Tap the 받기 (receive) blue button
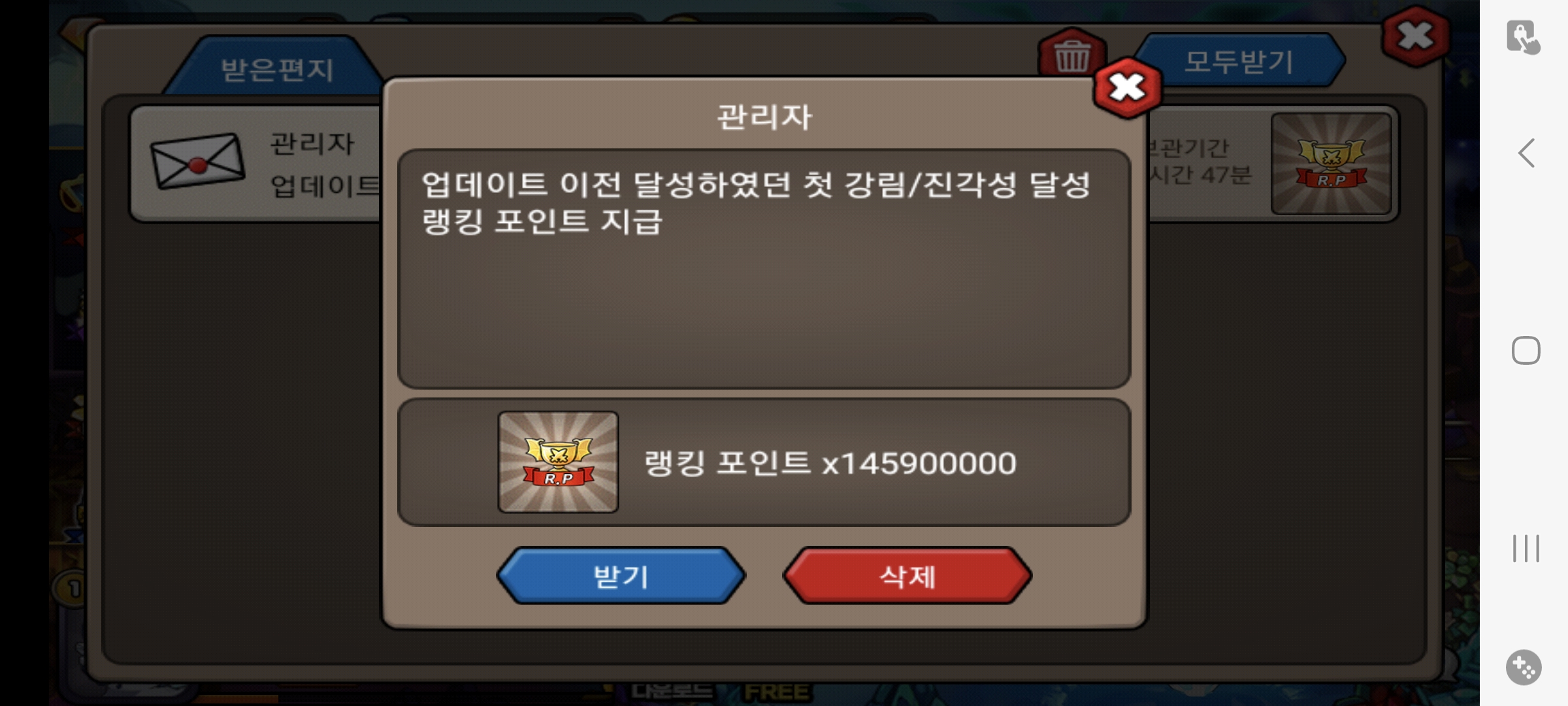Viewport: 1568px width, 706px height. [x=621, y=575]
